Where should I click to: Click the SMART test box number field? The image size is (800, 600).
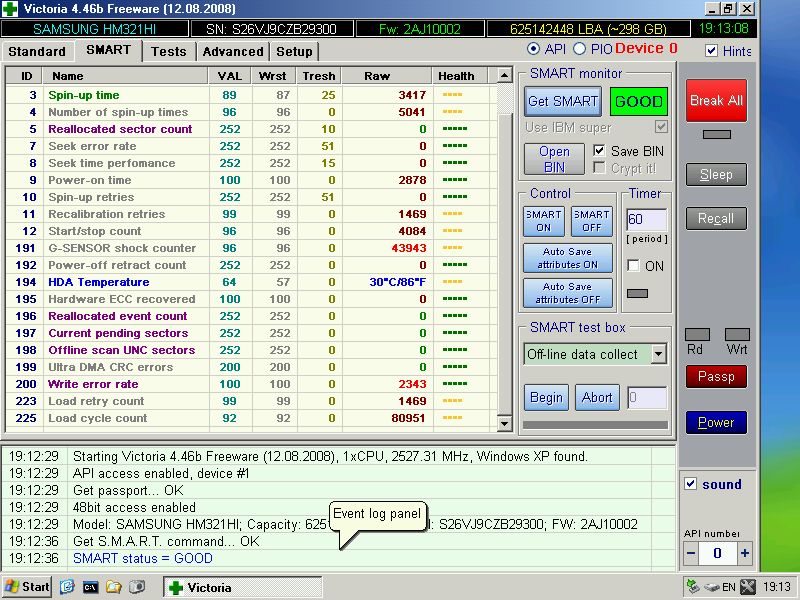647,397
